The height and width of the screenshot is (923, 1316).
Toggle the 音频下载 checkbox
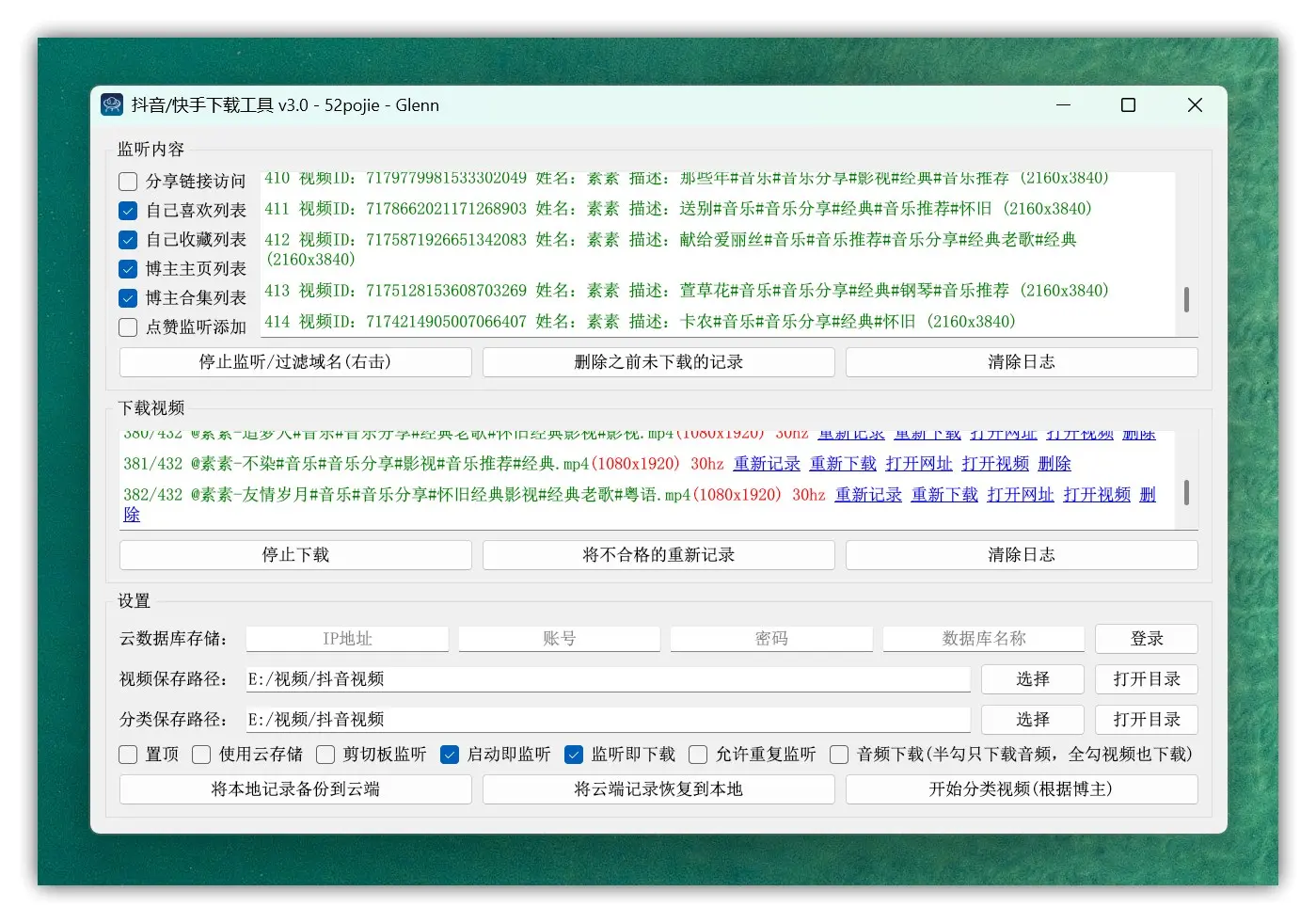(x=839, y=755)
